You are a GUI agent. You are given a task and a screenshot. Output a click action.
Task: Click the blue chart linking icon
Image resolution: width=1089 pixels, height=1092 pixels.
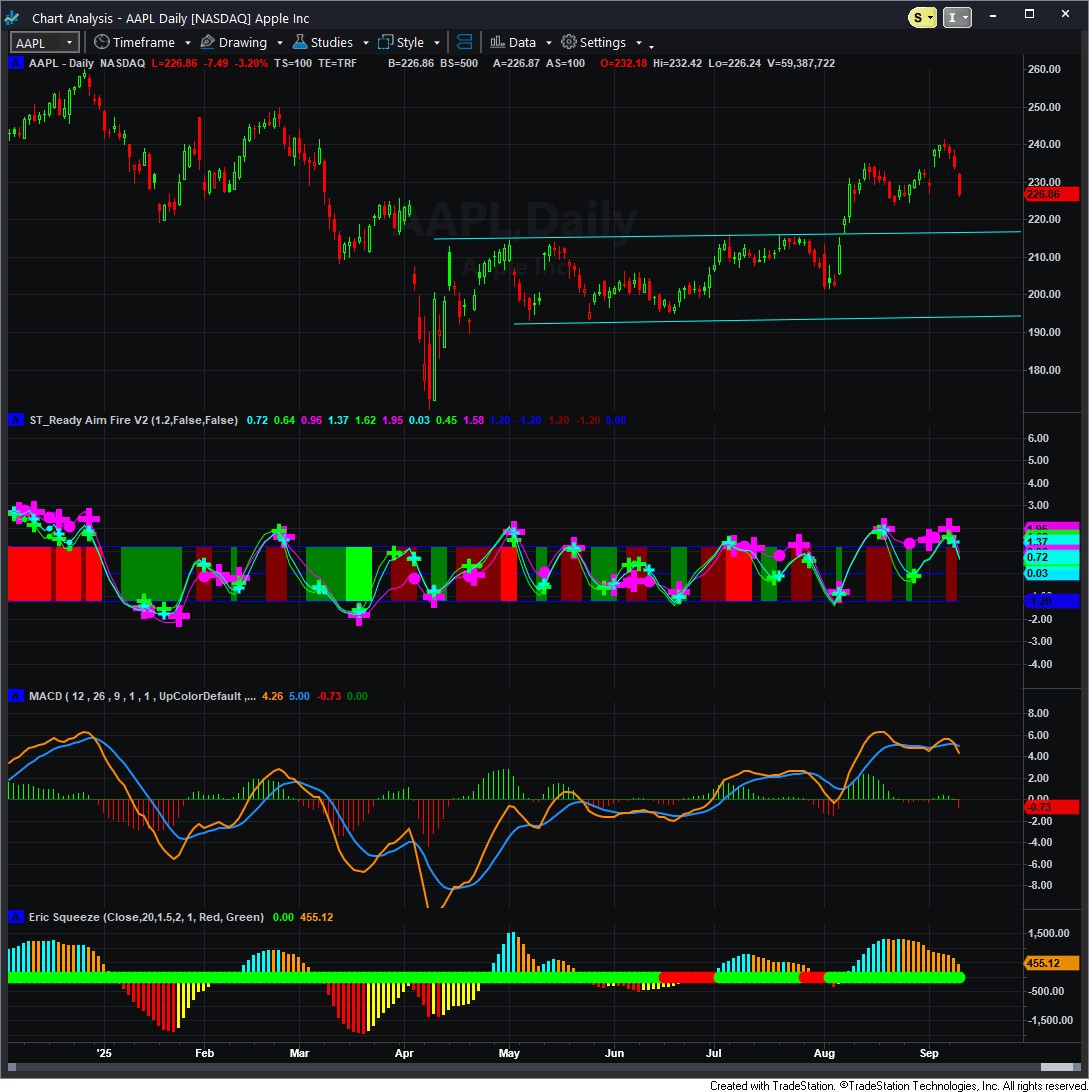tap(464, 42)
